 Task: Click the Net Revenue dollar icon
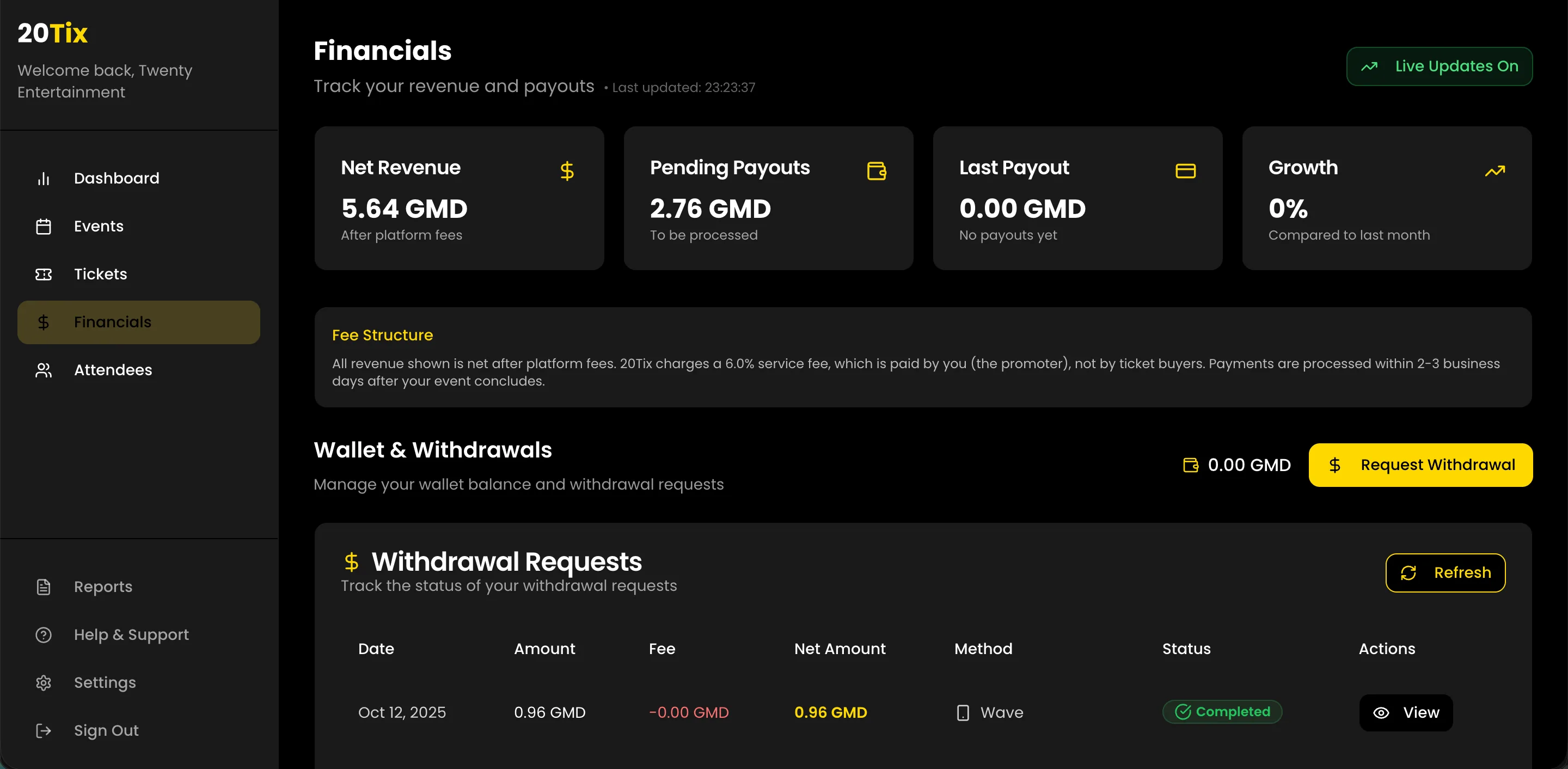coord(567,171)
